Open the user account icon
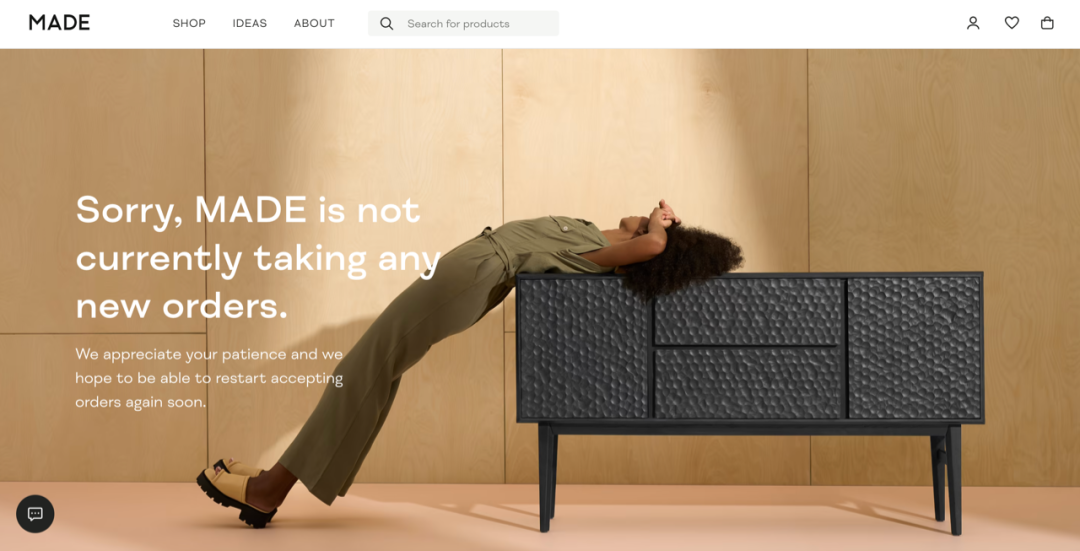This screenshot has width=1080, height=551. (x=973, y=23)
